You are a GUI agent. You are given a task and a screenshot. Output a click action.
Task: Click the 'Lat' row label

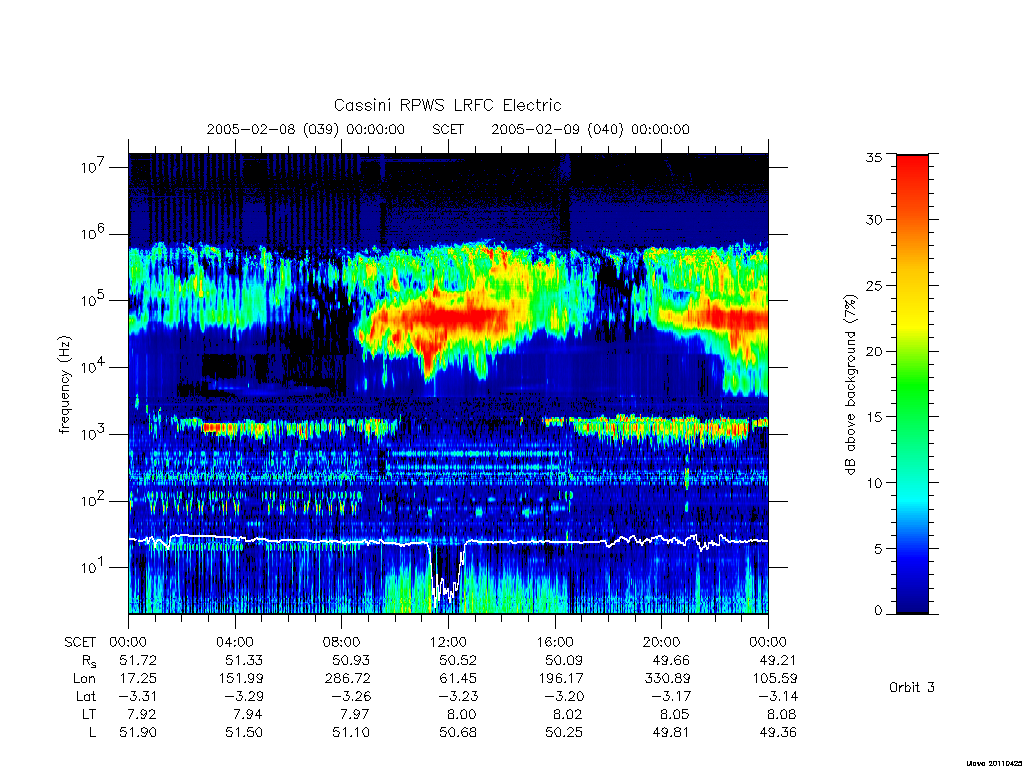(x=86, y=696)
